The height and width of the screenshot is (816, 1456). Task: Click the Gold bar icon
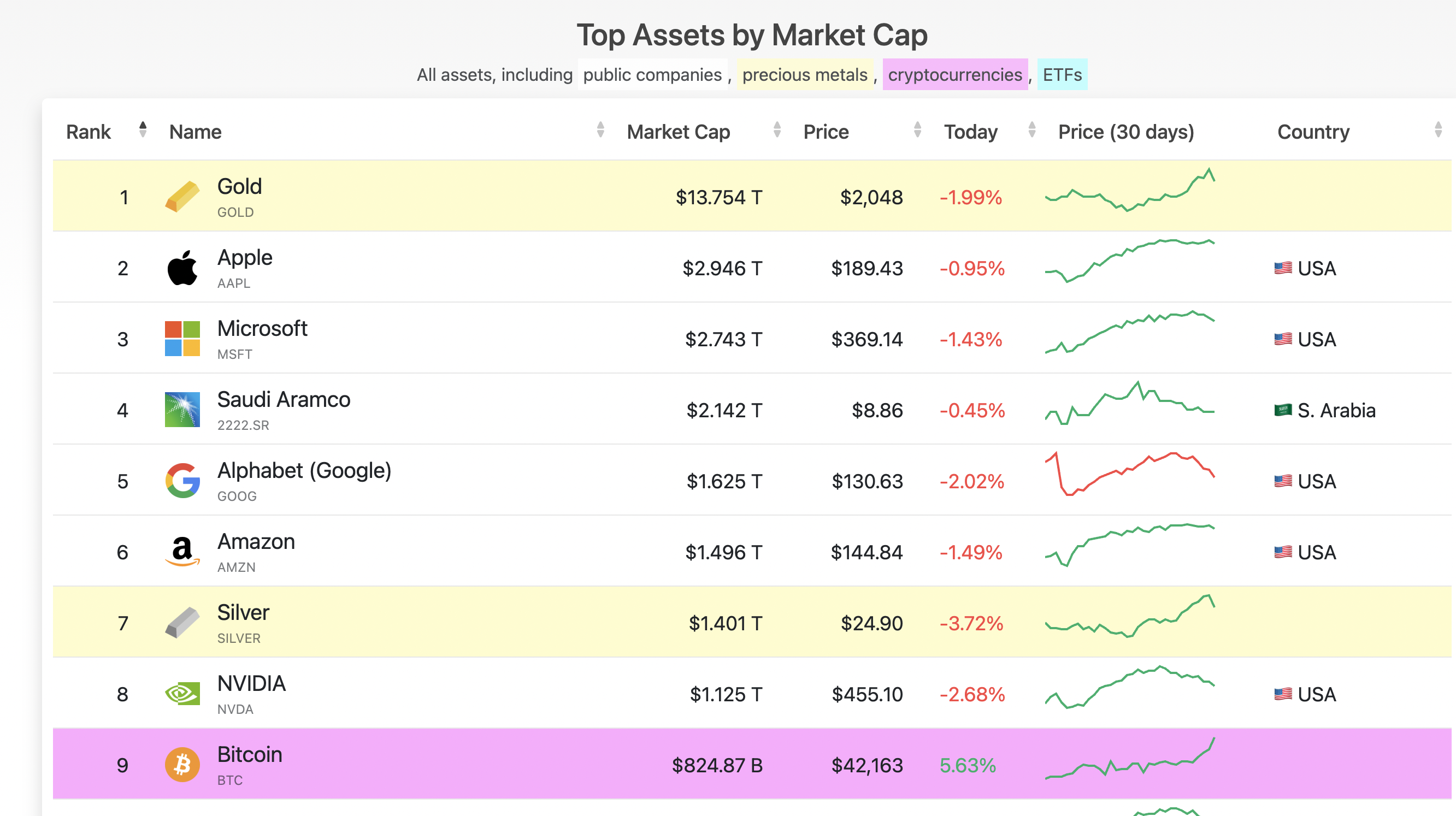(x=182, y=197)
